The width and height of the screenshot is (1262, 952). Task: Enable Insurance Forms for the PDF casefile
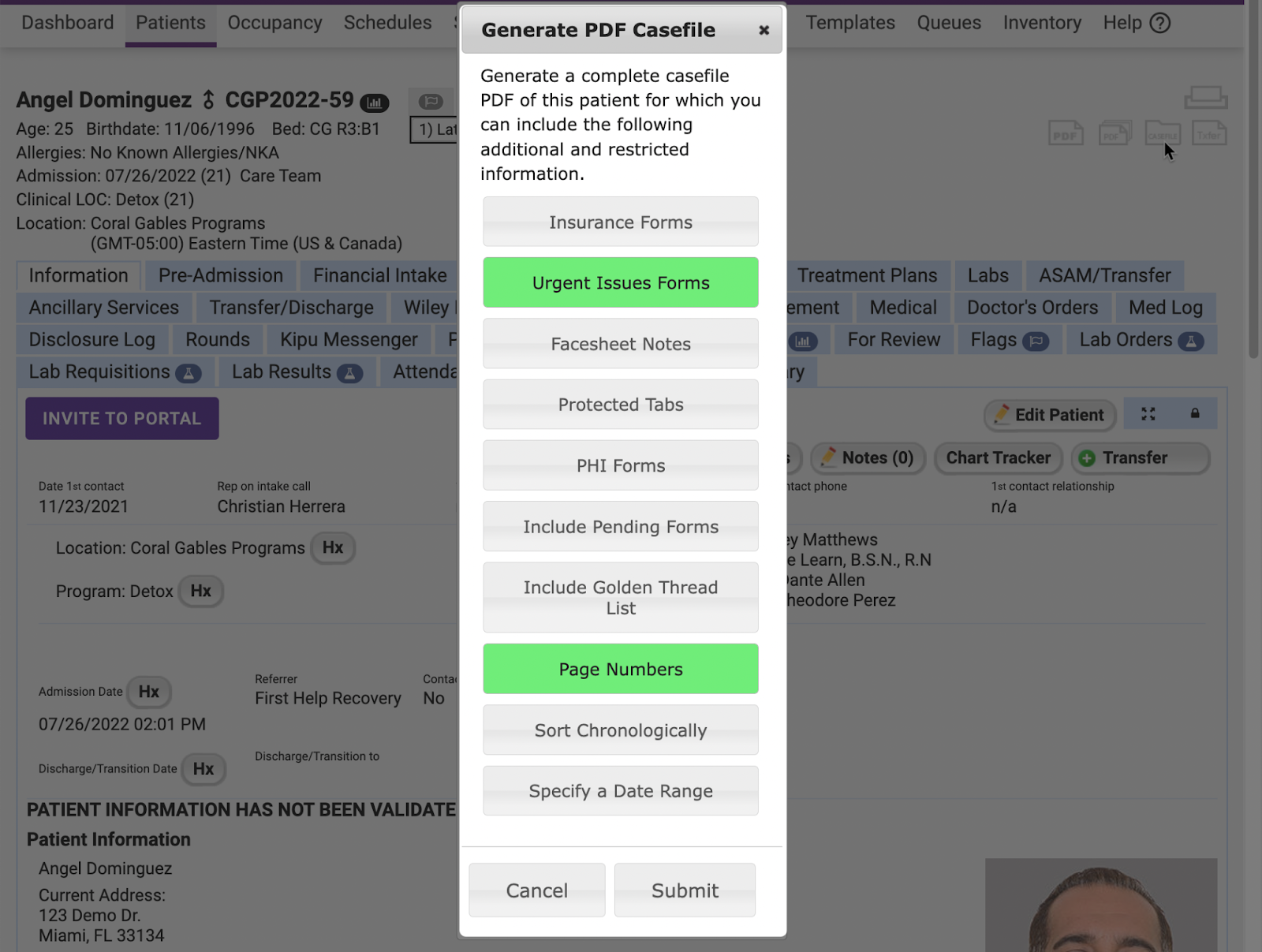click(x=620, y=222)
